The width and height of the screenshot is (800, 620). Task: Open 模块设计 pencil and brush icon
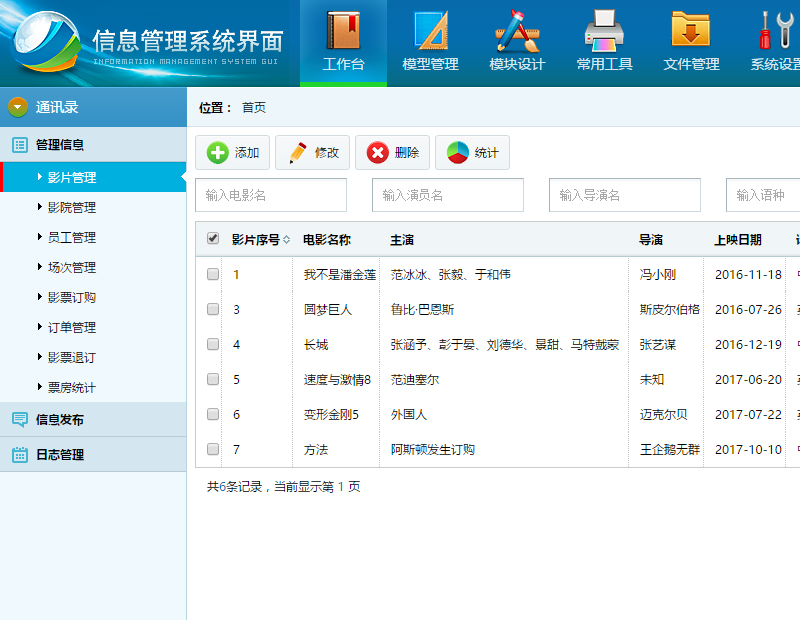(x=517, y=31)
